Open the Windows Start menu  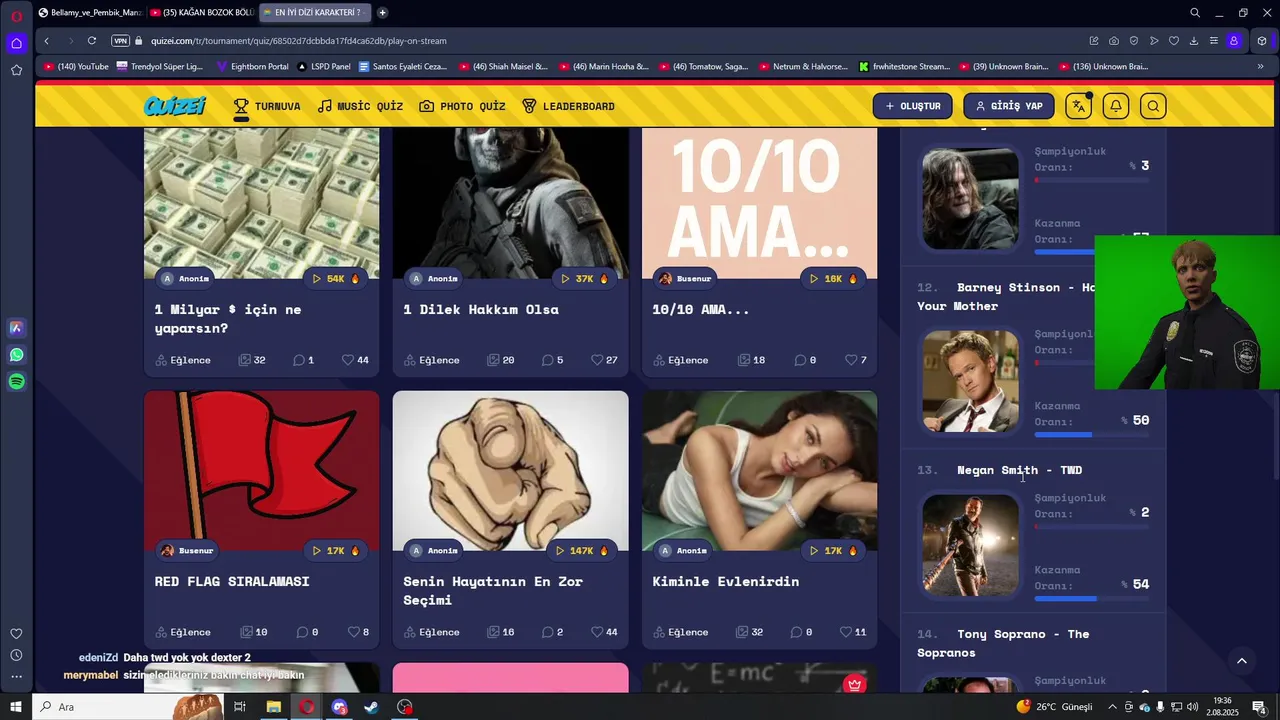pos(16,707)
